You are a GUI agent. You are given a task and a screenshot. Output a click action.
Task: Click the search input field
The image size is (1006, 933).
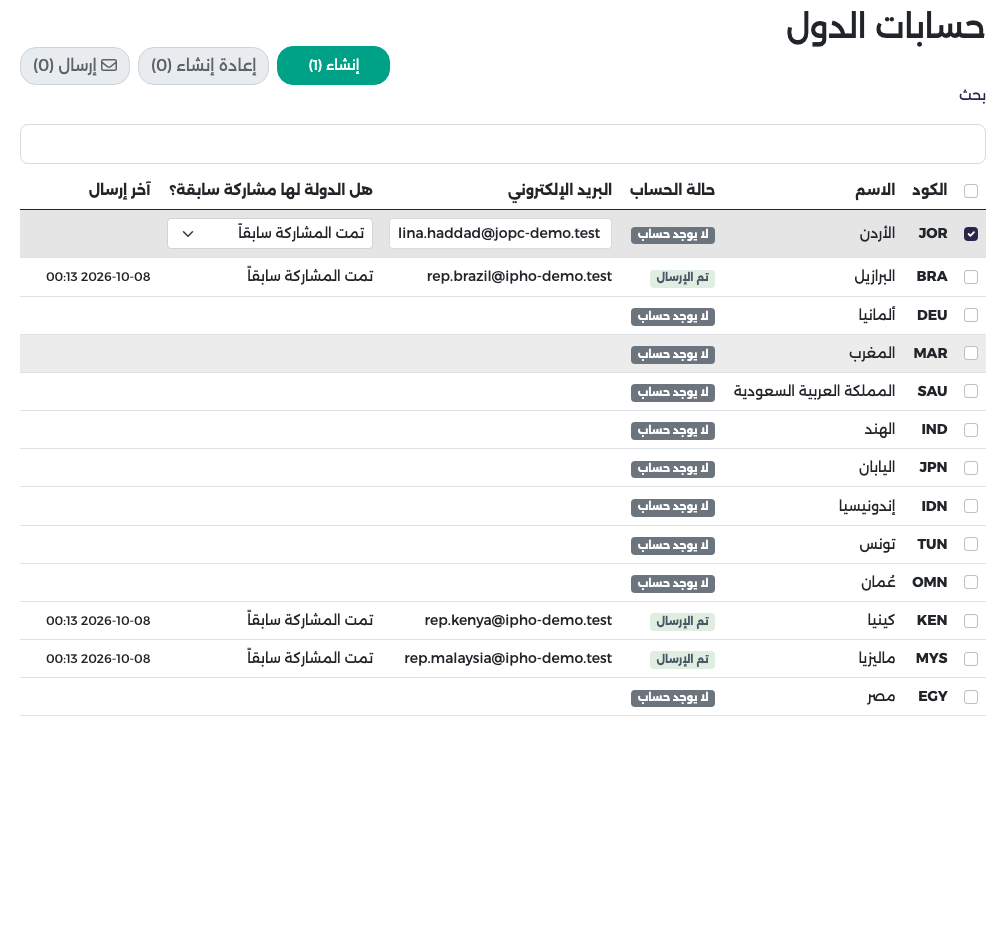503,144
